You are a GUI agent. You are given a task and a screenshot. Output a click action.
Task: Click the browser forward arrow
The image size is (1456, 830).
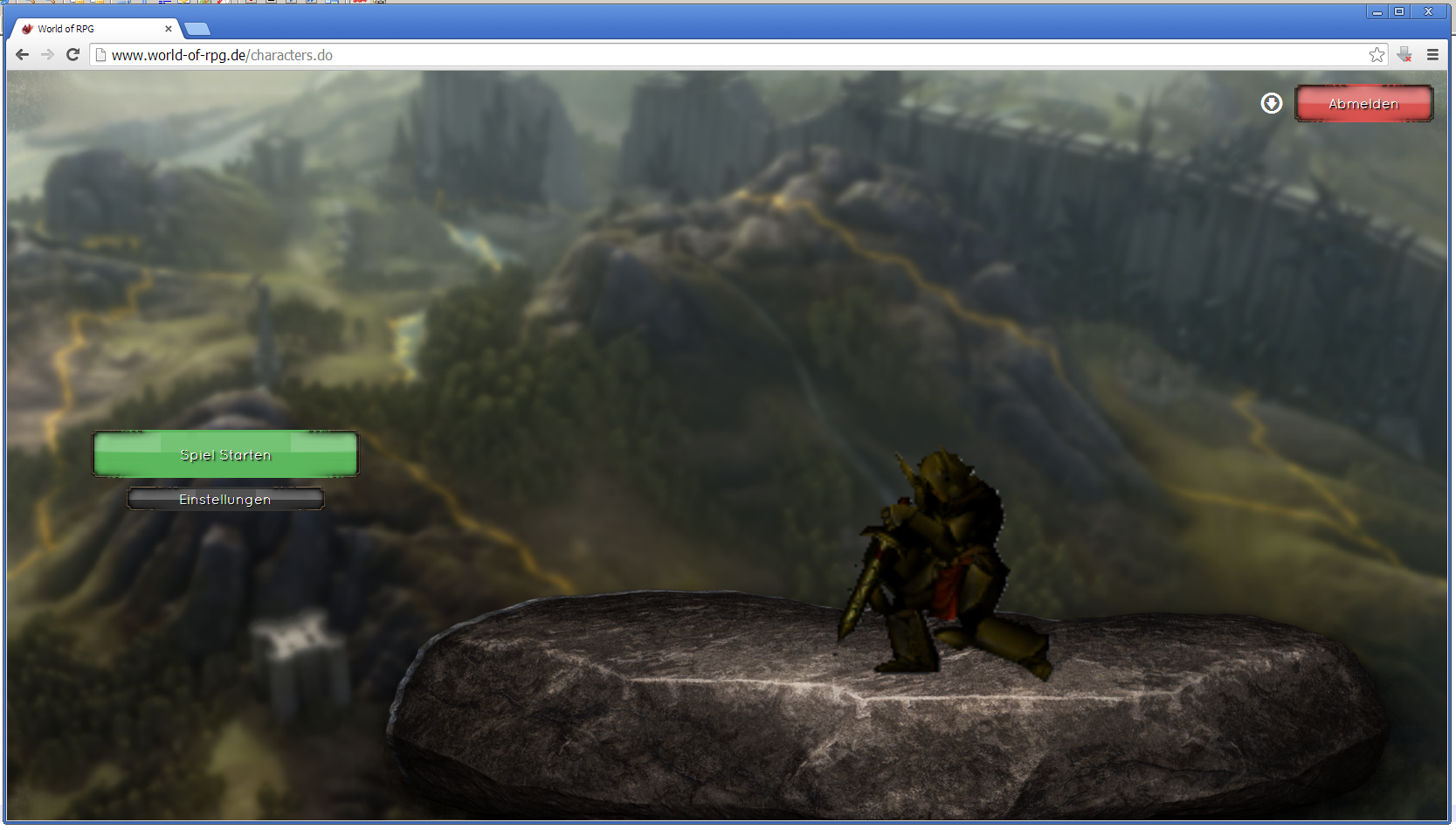[48, 55]
